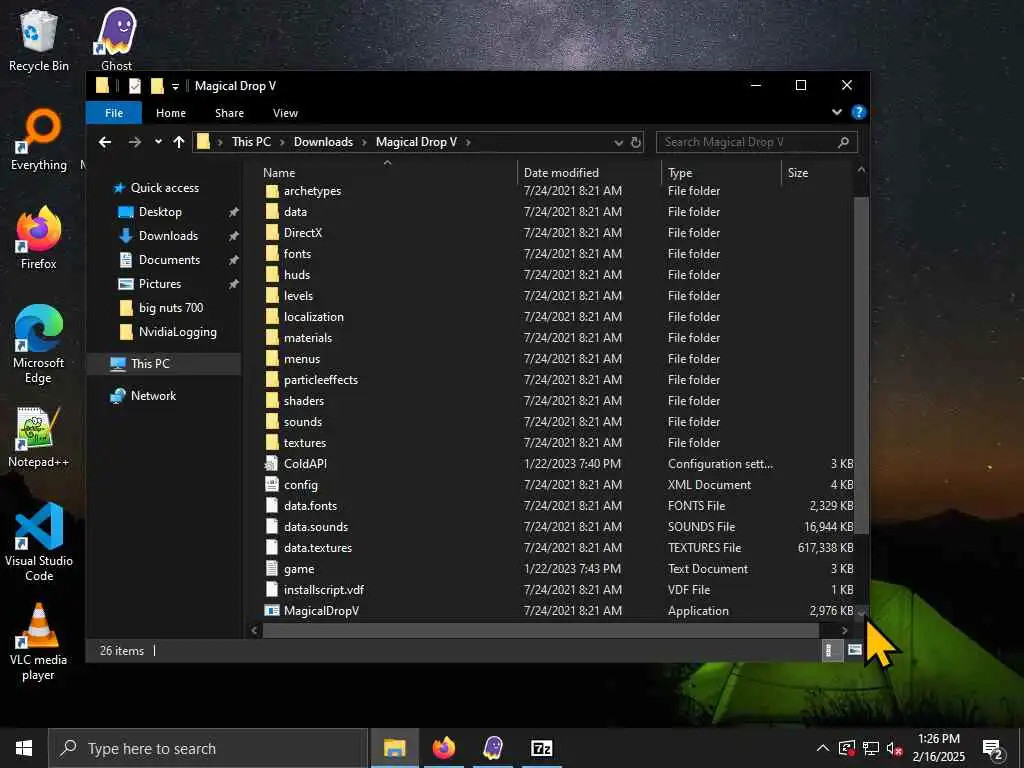Click the Properties quick access toolbar icon
1024x768 pixels.
(x=135, y=86)
